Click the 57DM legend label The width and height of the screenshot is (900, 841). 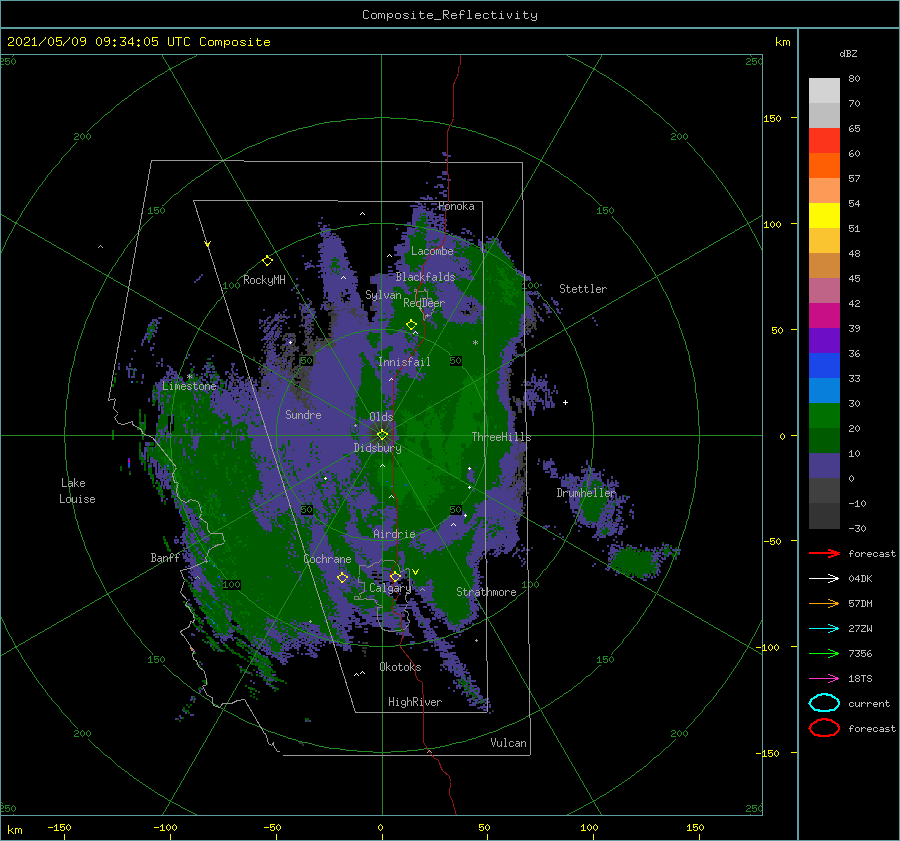point(860,603)
